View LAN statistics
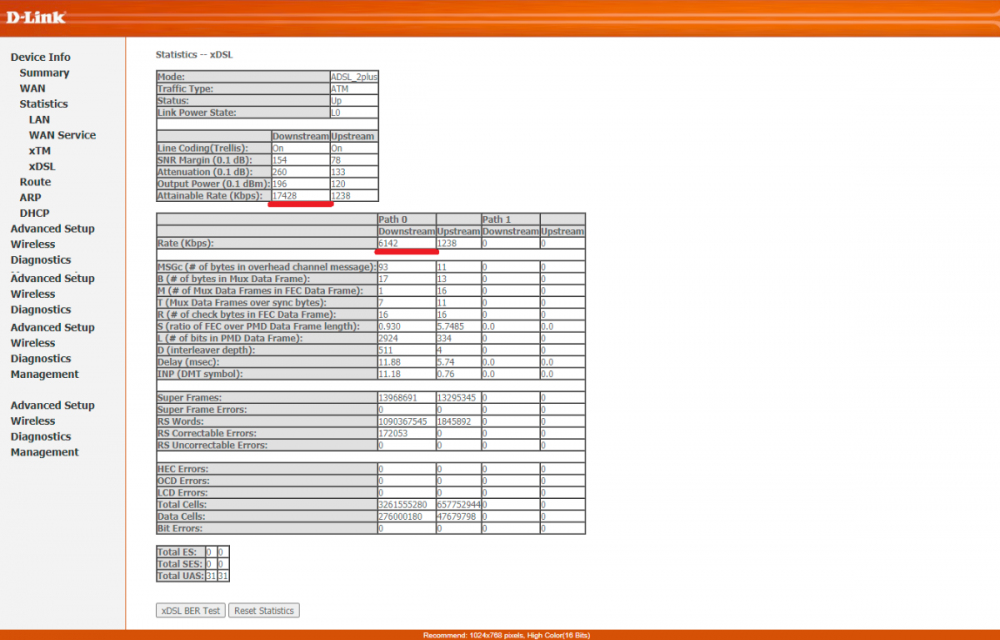Image resolution: width=1000 pixels, height=640 pixels. tap(39, 120)
